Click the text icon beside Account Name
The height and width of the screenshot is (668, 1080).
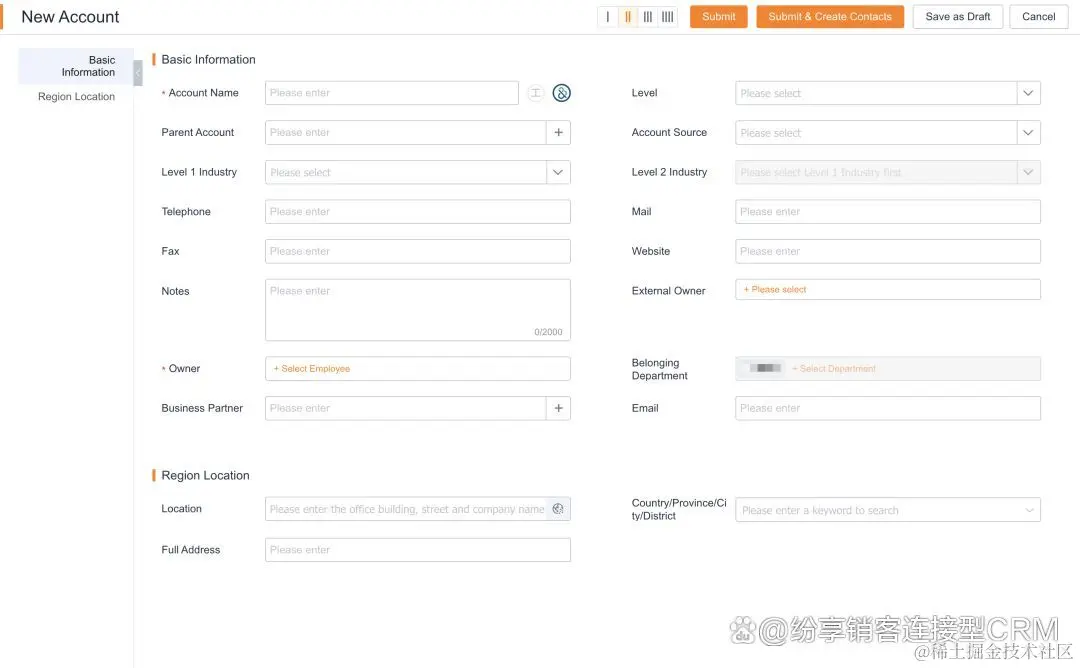[535, 93]
